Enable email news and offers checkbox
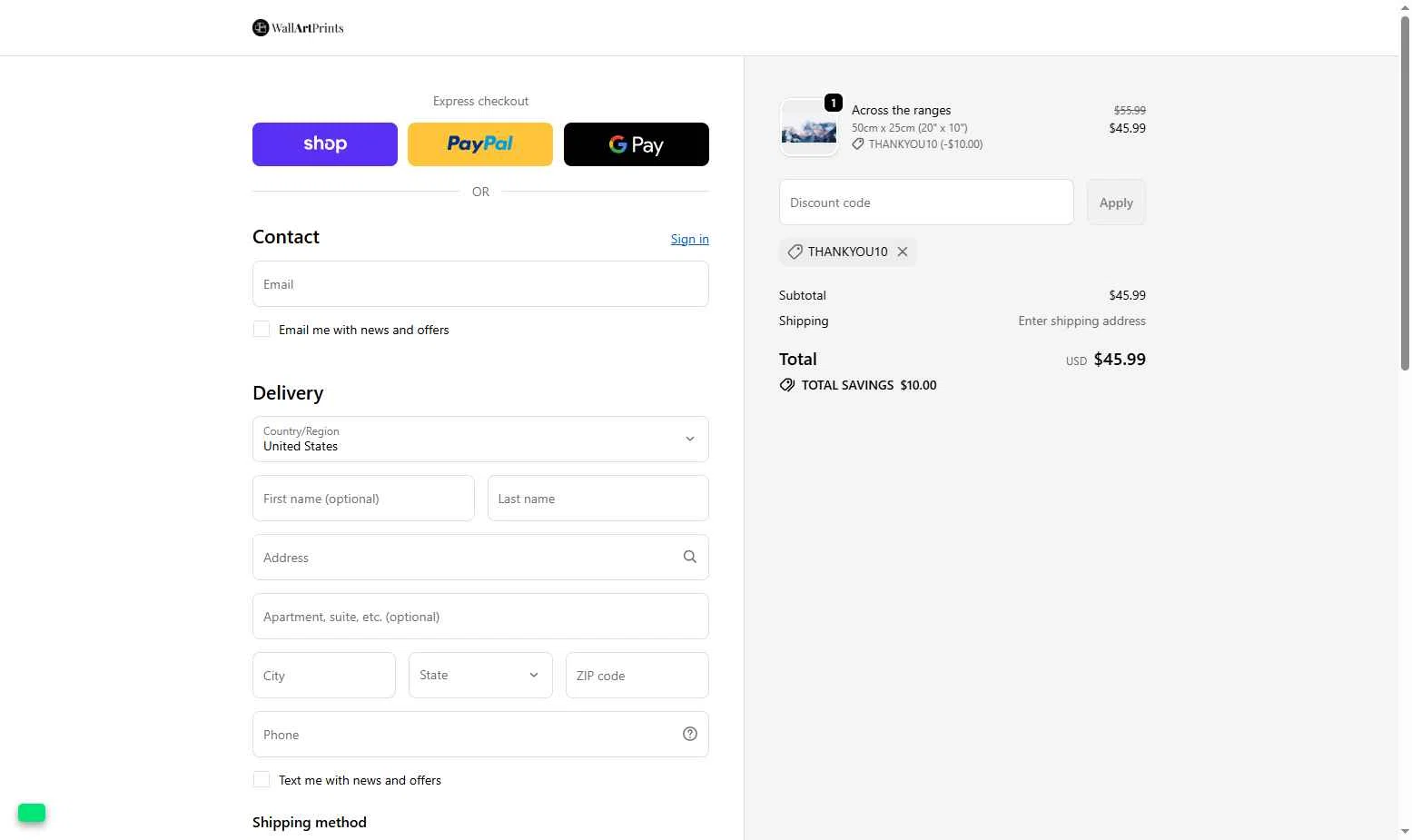1412x840 pixels. coord(262,330)
